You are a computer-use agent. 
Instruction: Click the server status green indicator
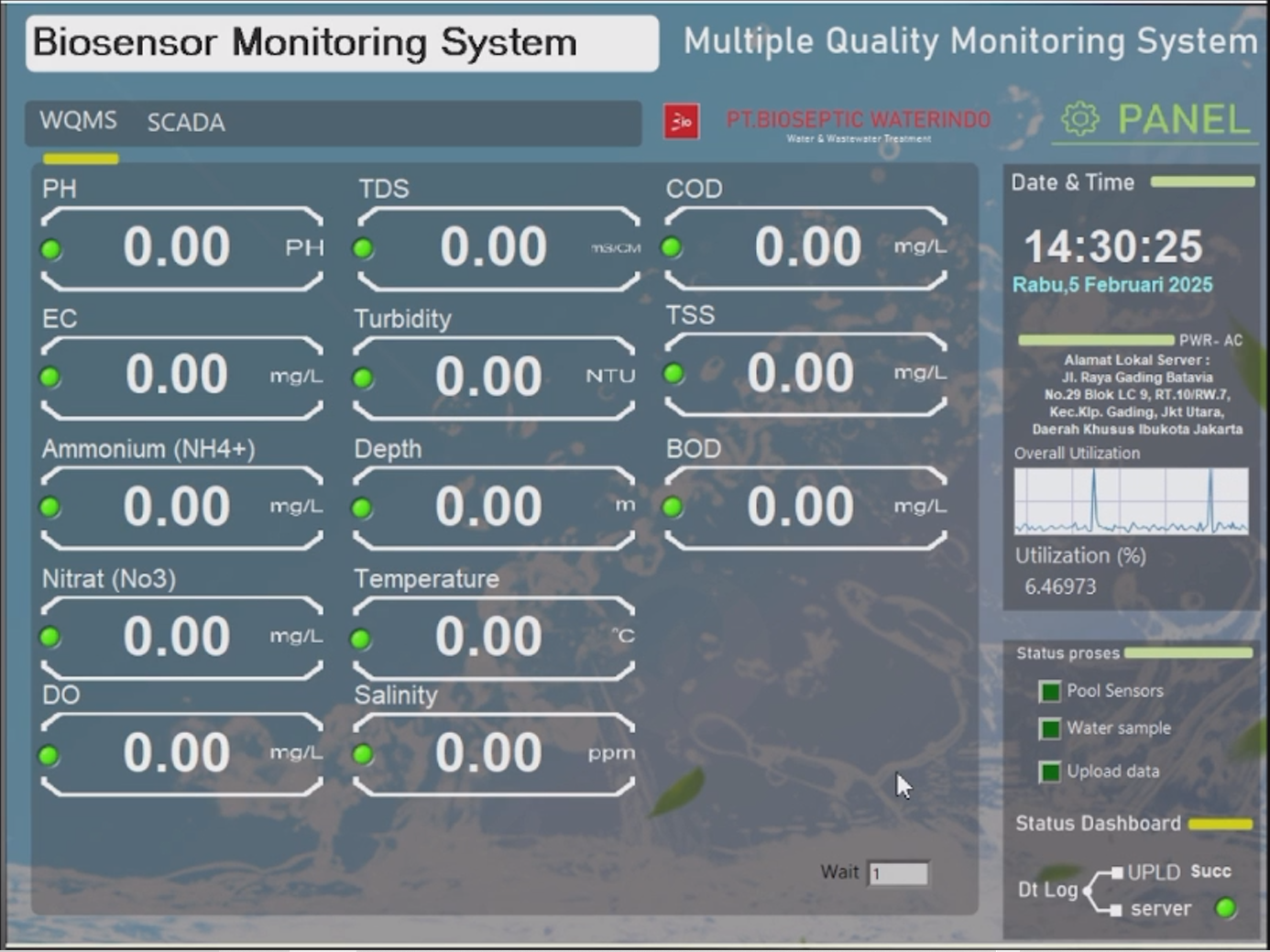[1225, 908]
